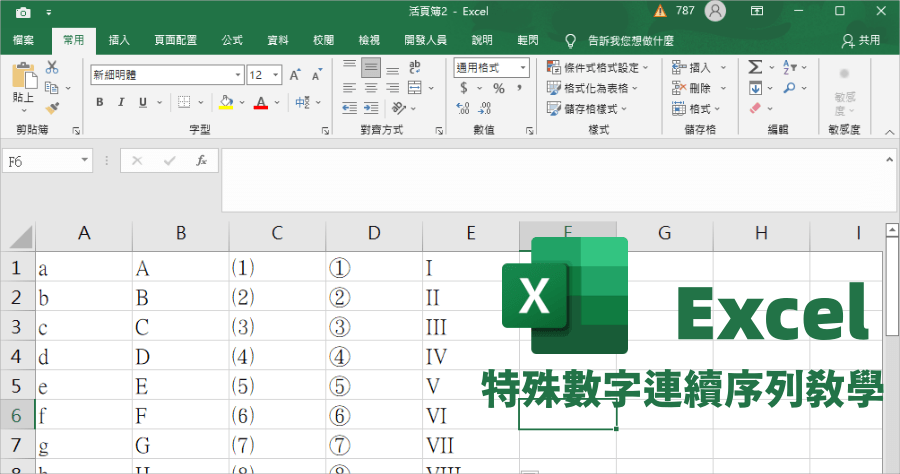Viewport: 900px width, 474px height.
Task: Click the Name Box showing F6
Action: coord(47,161)
